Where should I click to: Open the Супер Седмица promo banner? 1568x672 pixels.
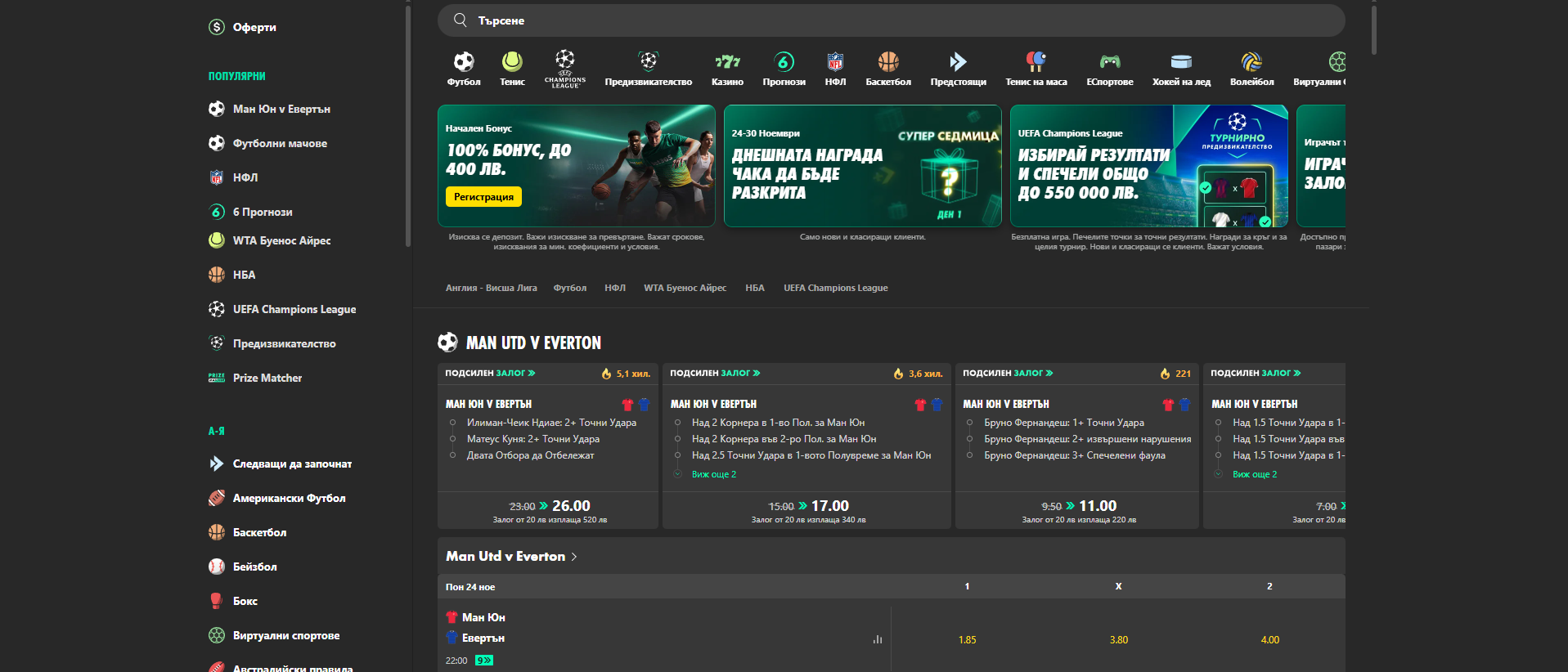(x=862, y=166)
